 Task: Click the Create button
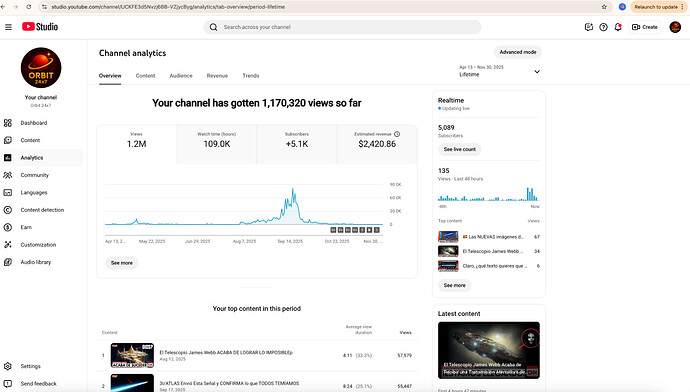coord(645,27)
